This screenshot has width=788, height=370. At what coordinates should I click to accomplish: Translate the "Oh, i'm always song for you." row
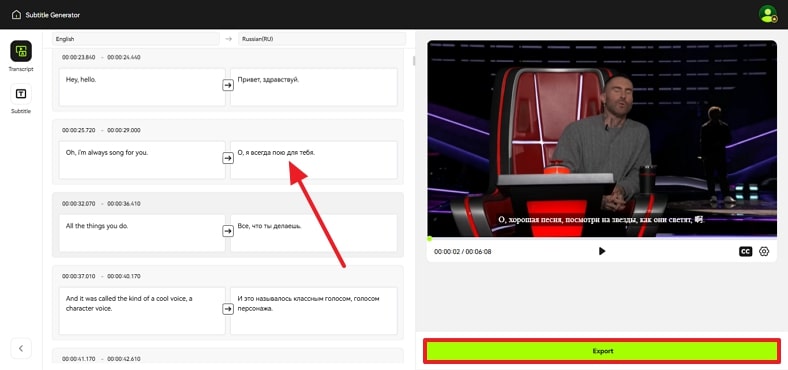click(x=228, y=158)
